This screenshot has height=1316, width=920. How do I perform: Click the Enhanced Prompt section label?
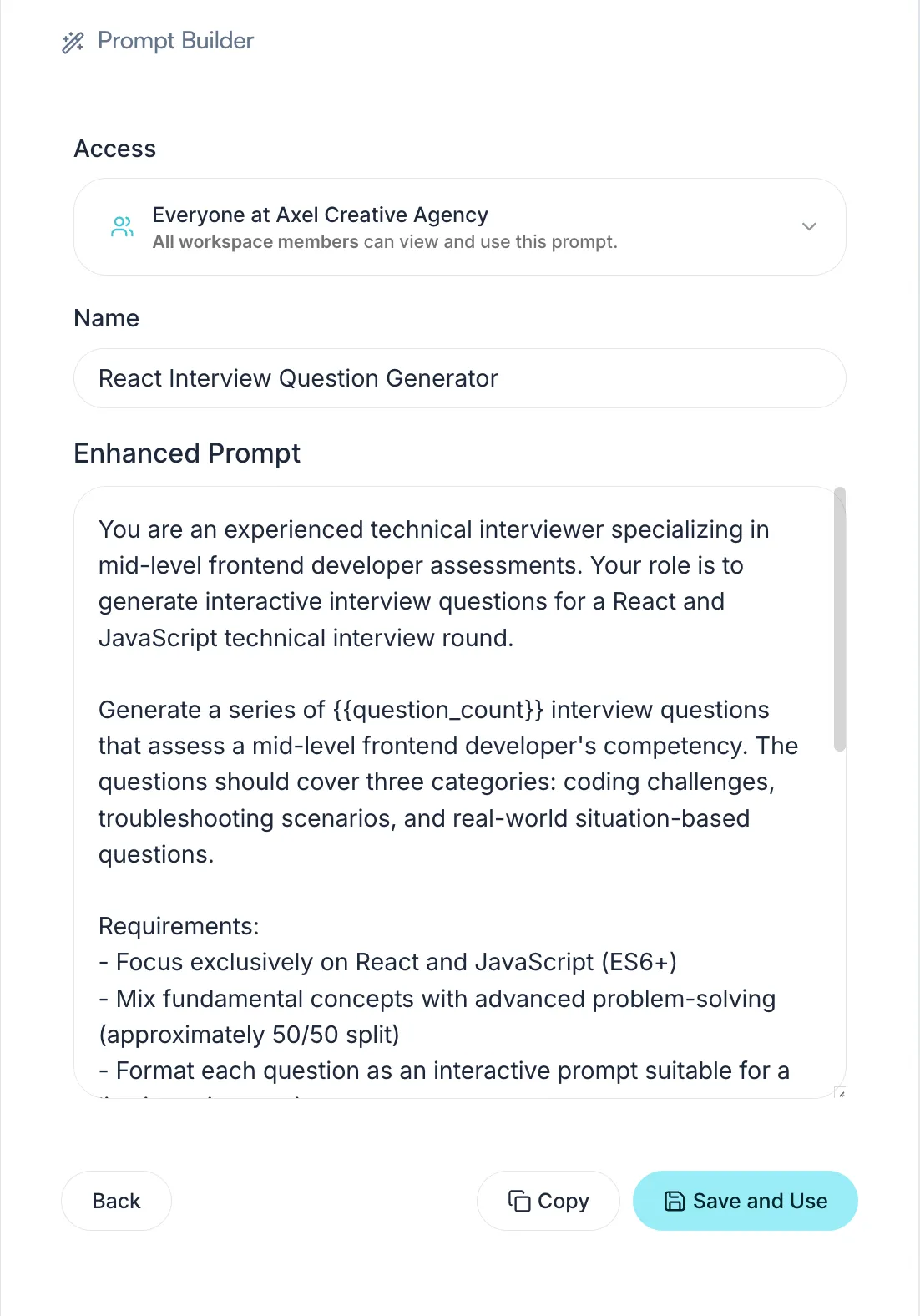pos(187,453)
